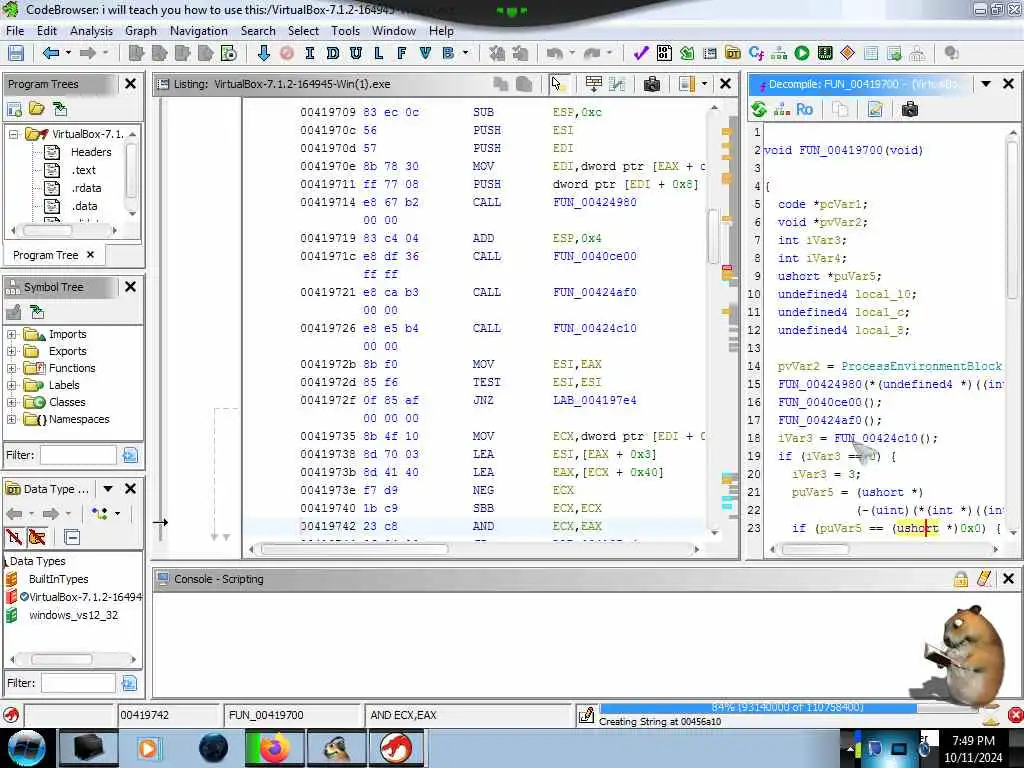Open the Navigation menu
Viewport: 1024px width, 768px height.
coord(199,31)
